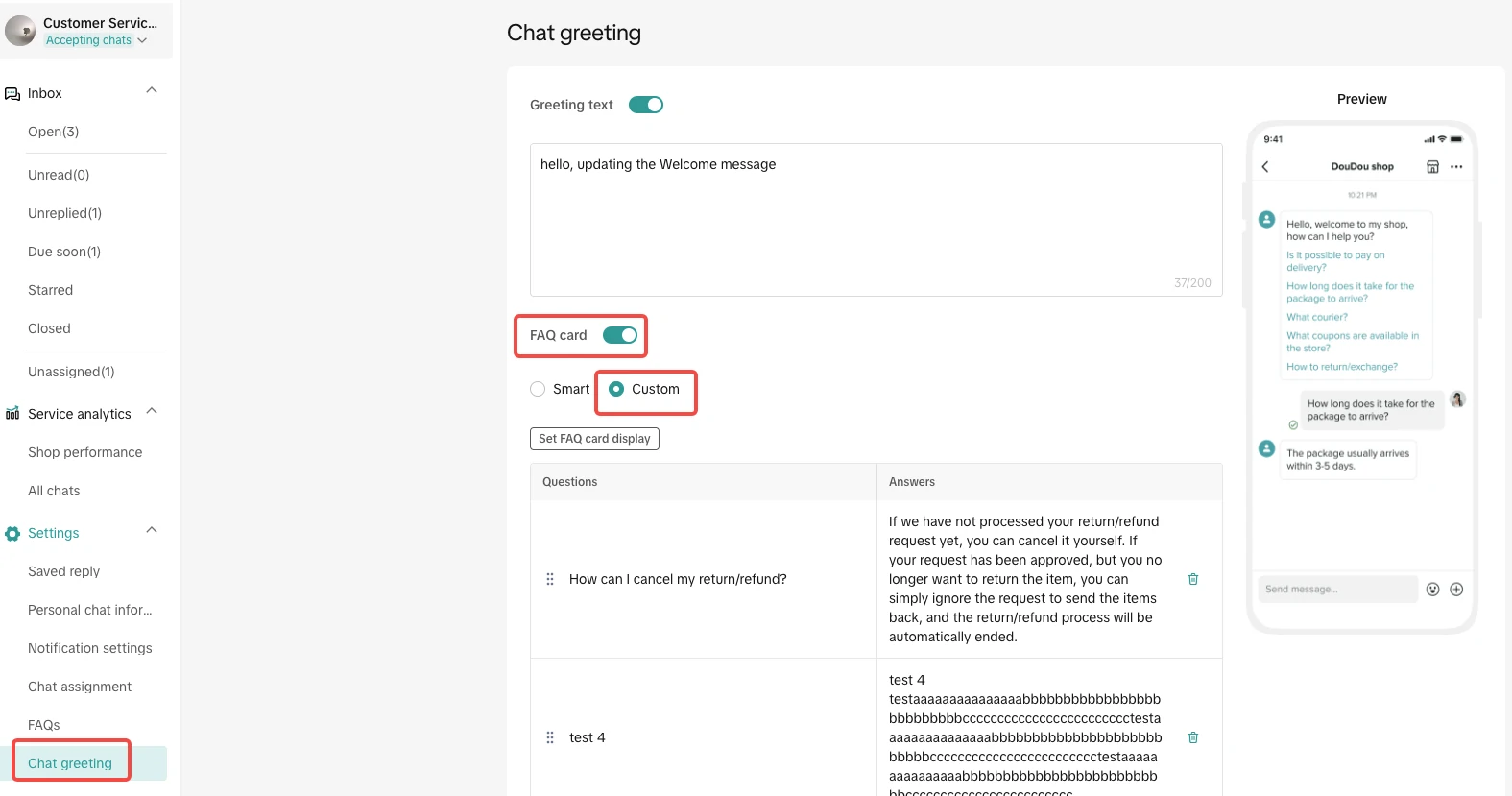
Task: Click inside the greeting message text box
Action: point(876,220)
